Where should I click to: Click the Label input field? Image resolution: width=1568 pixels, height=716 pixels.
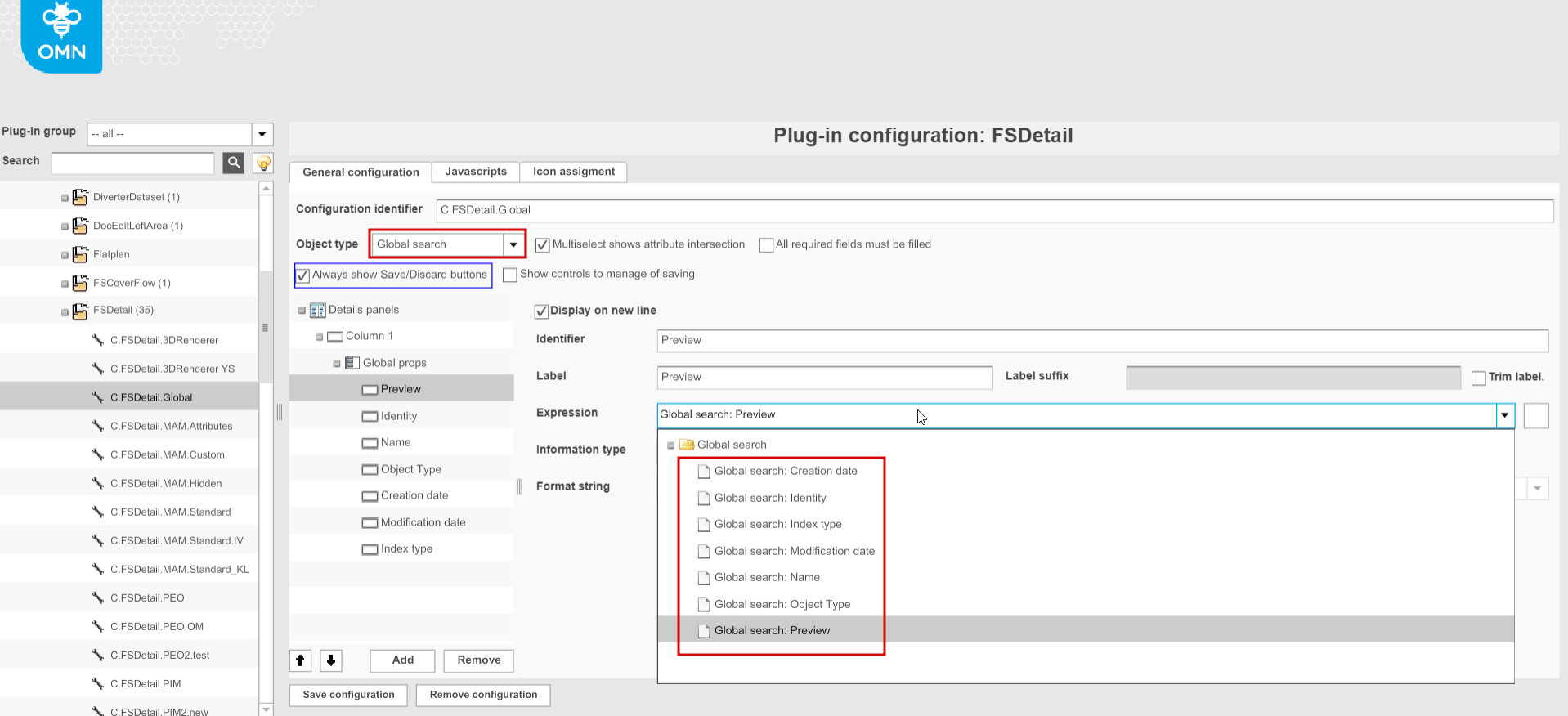(x=825, y=377)
